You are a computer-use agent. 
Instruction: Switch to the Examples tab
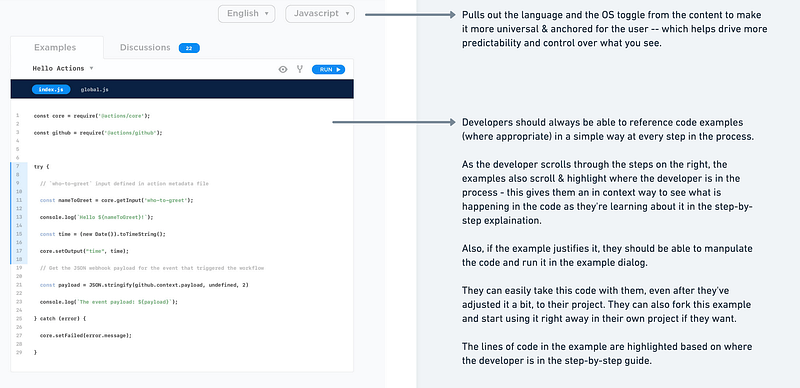[55, 47]
